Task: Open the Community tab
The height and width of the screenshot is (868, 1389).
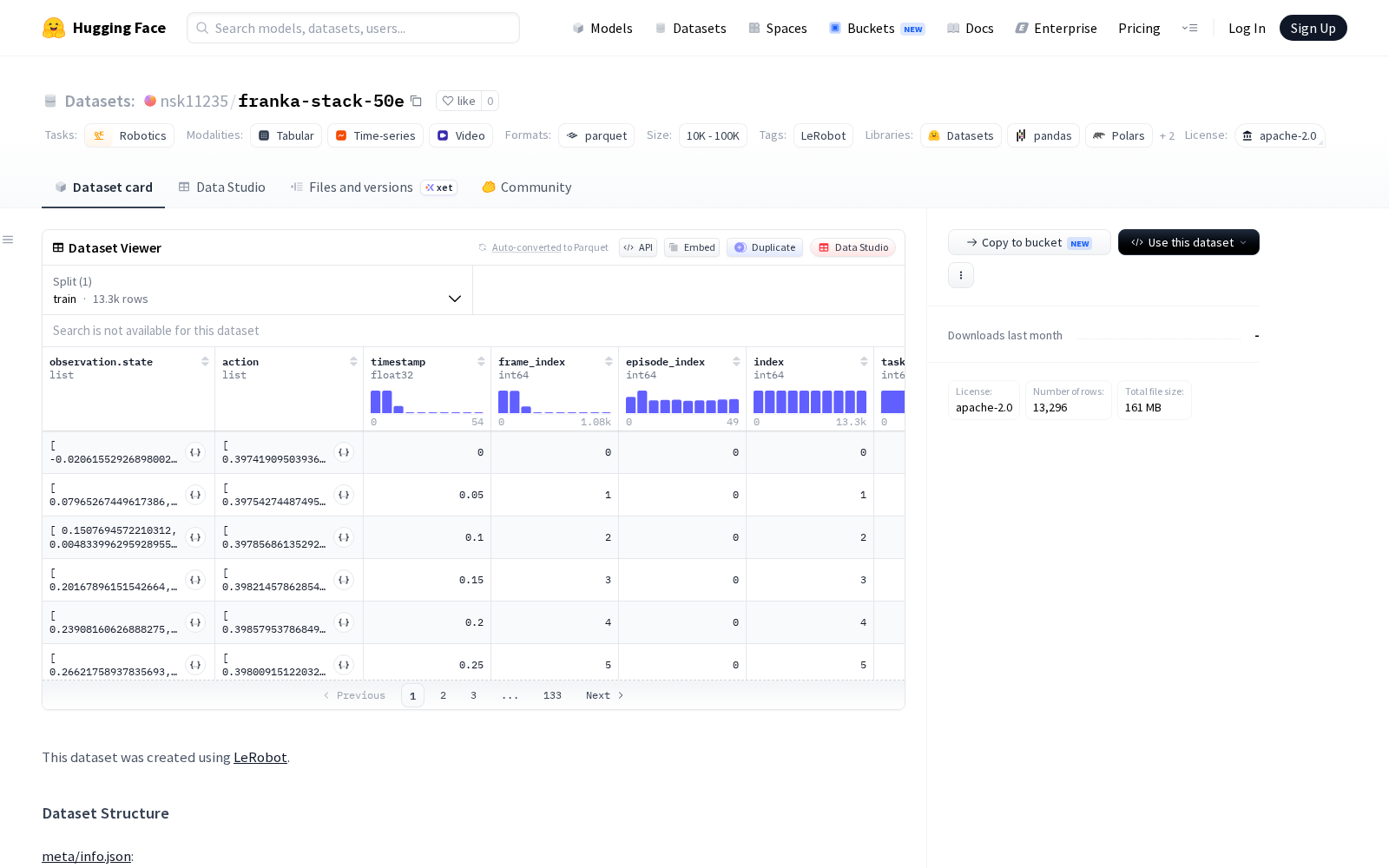Action: tap(527, 187)
